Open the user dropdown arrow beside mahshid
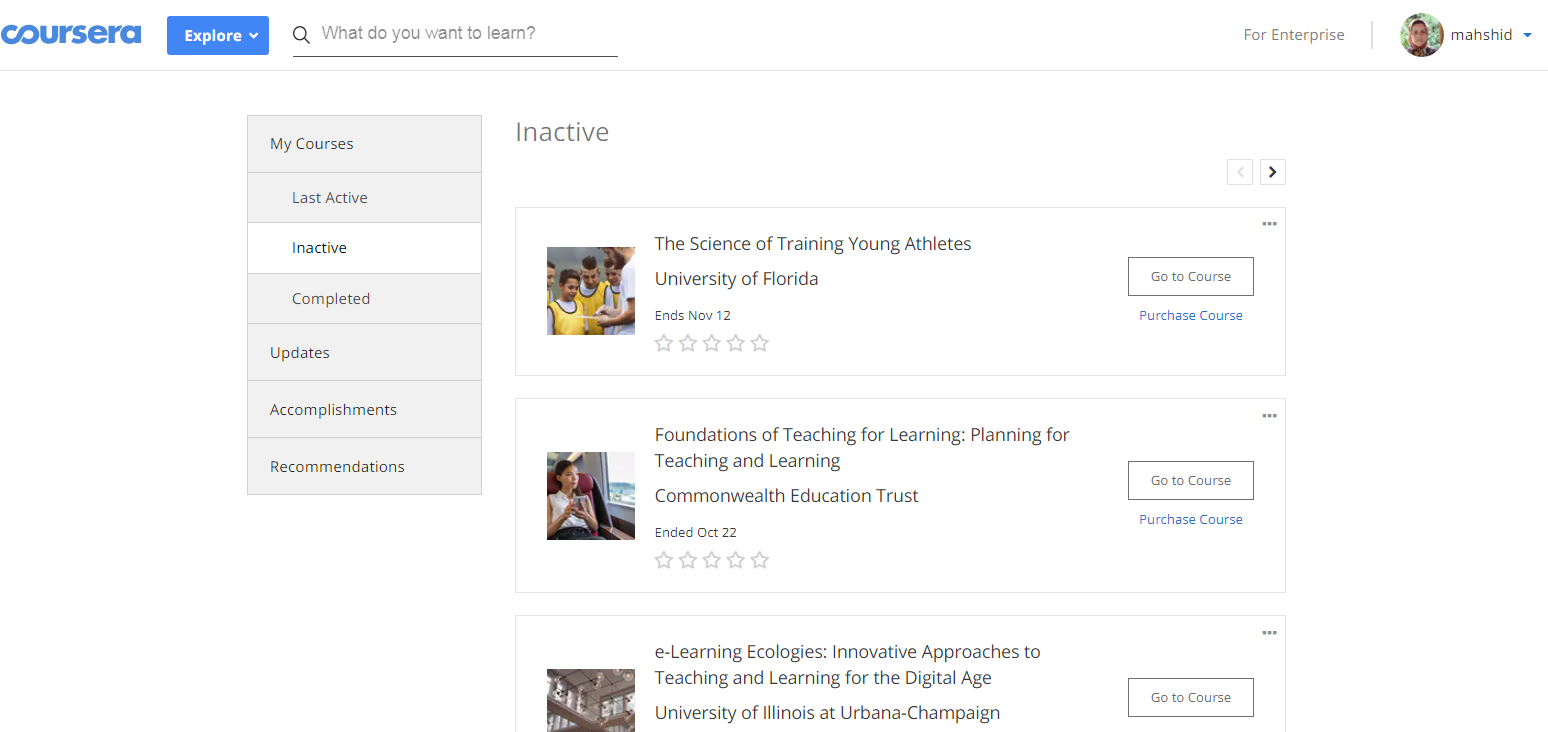The image size is (1548, 732). 1527,35
